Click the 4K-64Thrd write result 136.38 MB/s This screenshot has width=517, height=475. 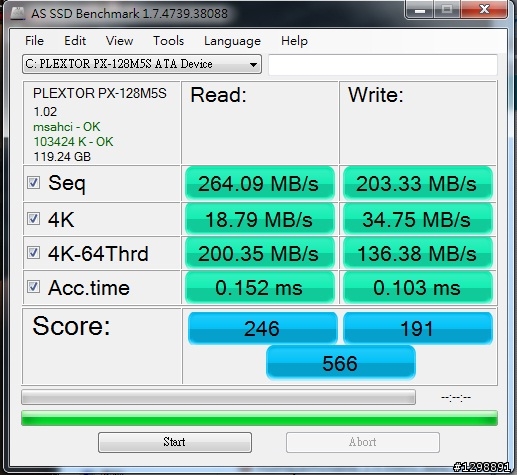(x=418, y=253)
